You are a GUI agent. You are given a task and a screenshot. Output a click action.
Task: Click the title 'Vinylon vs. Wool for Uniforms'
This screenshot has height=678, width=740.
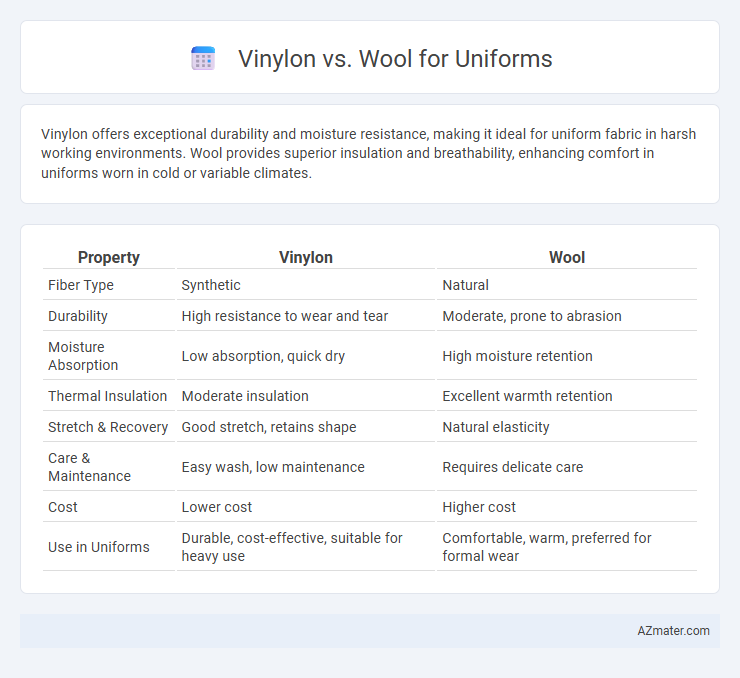(395, 59)
